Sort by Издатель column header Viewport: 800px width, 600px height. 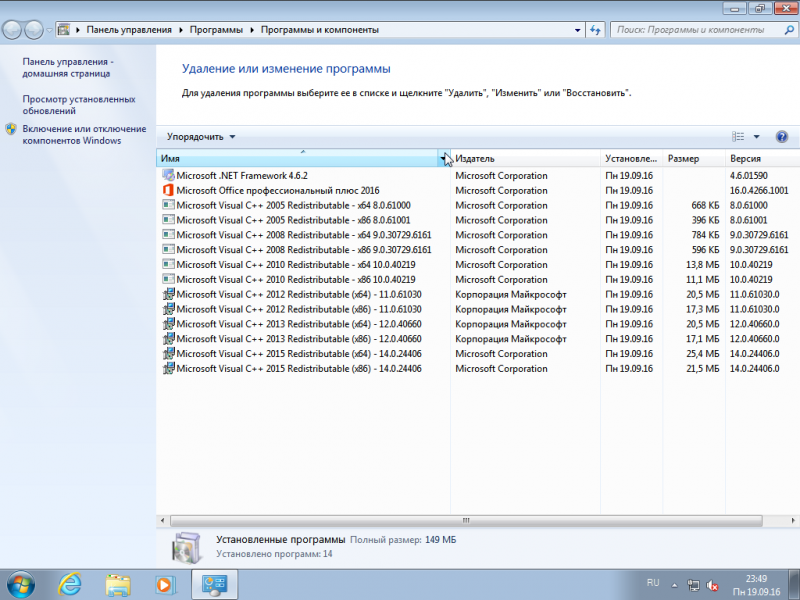[526, 159]
